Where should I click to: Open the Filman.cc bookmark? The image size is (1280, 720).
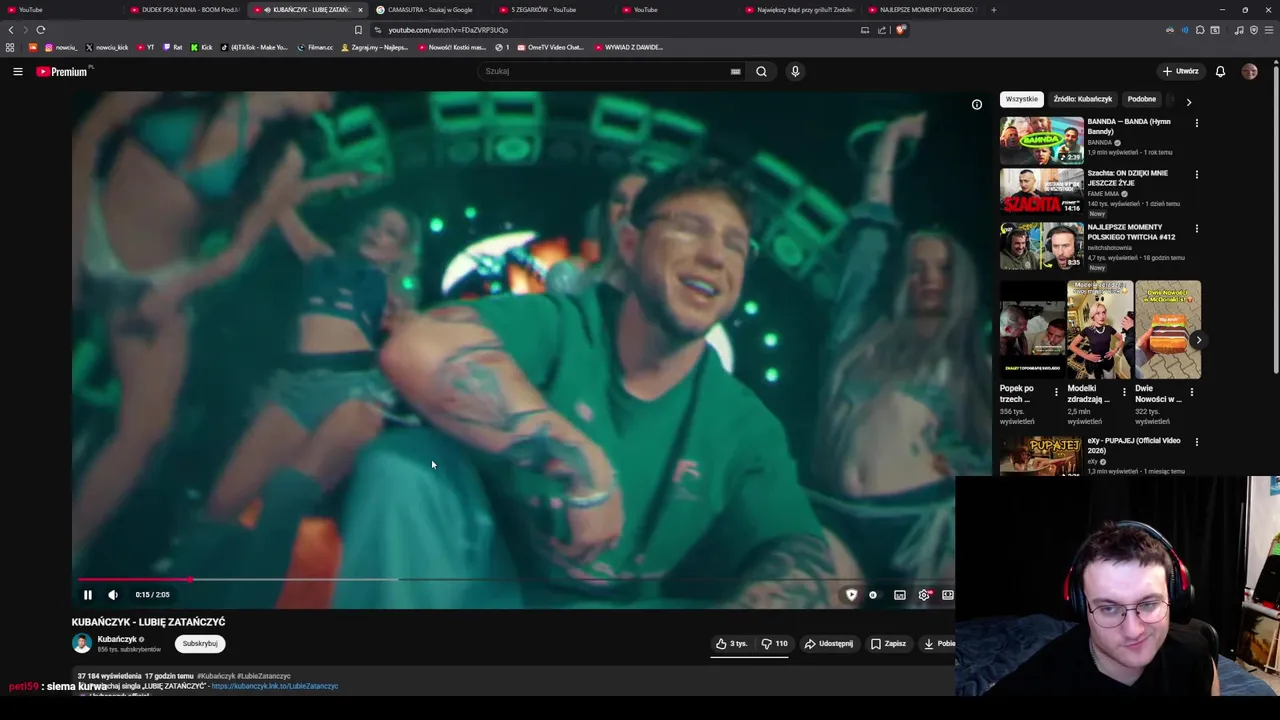point(315,47)
